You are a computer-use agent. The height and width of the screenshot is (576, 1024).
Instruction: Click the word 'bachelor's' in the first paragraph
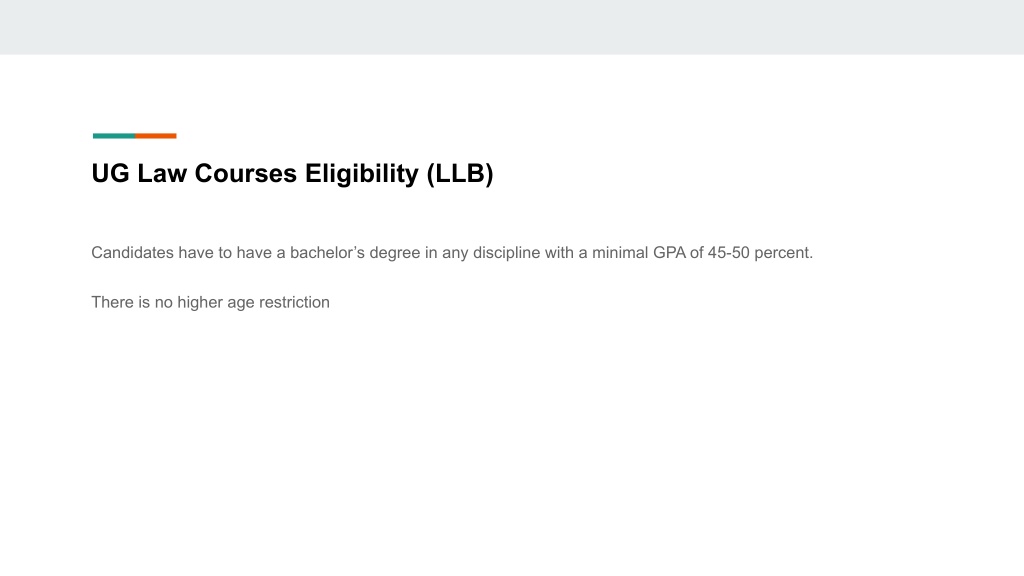(x=327, y=253)
